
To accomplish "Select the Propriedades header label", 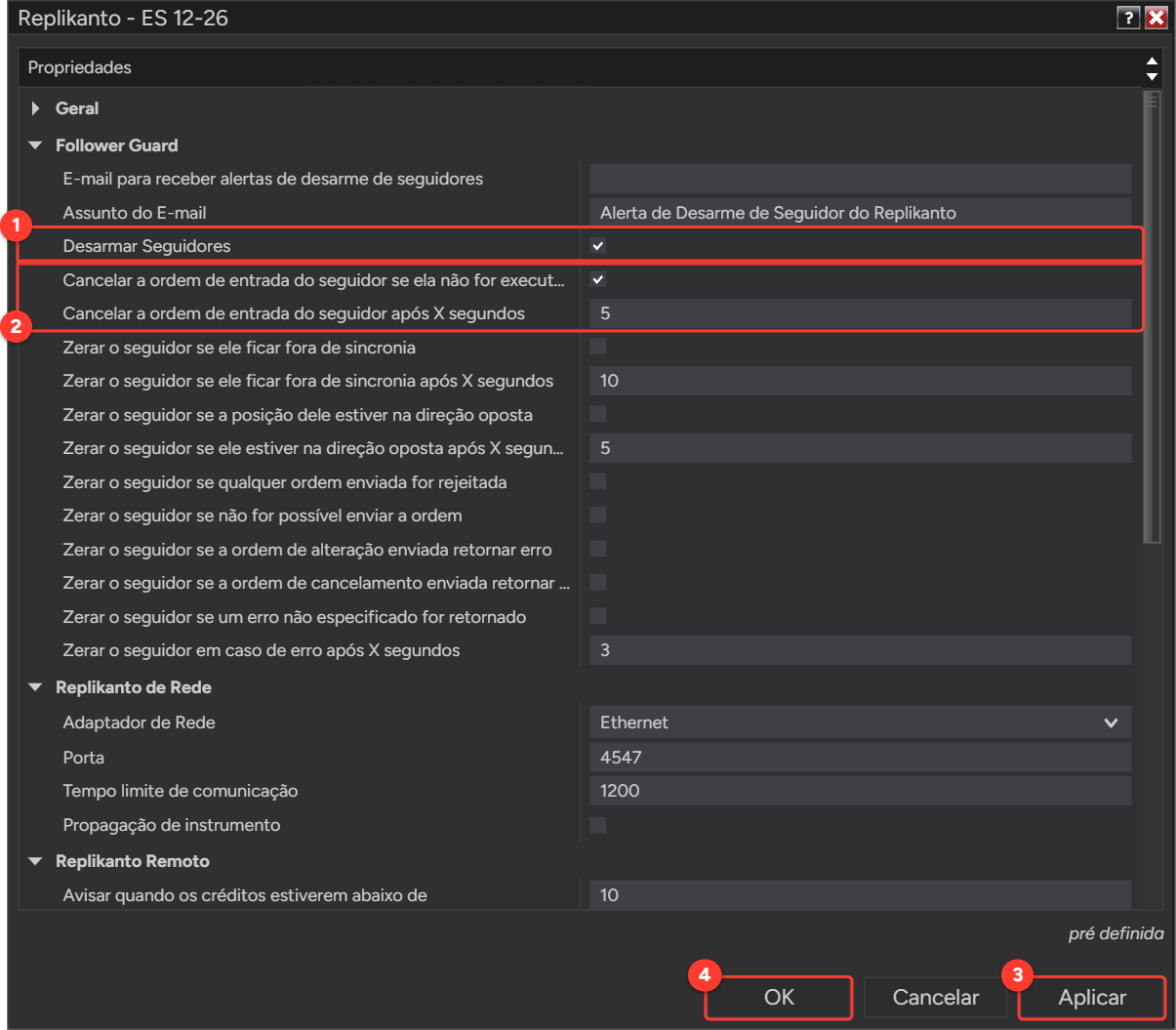I will [79, 67].
